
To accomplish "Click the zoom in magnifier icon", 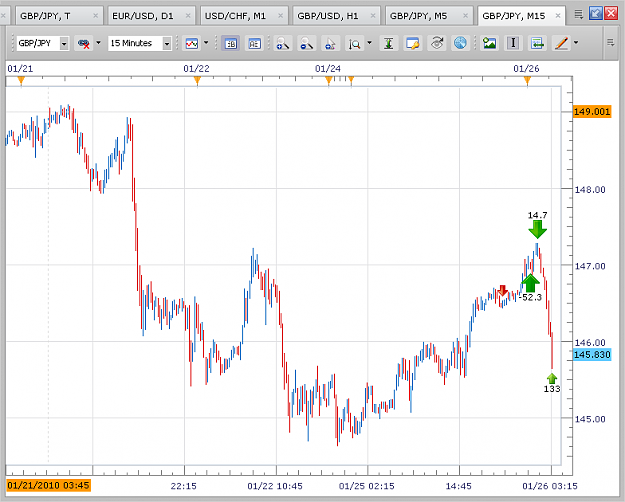I will point(283,43).
